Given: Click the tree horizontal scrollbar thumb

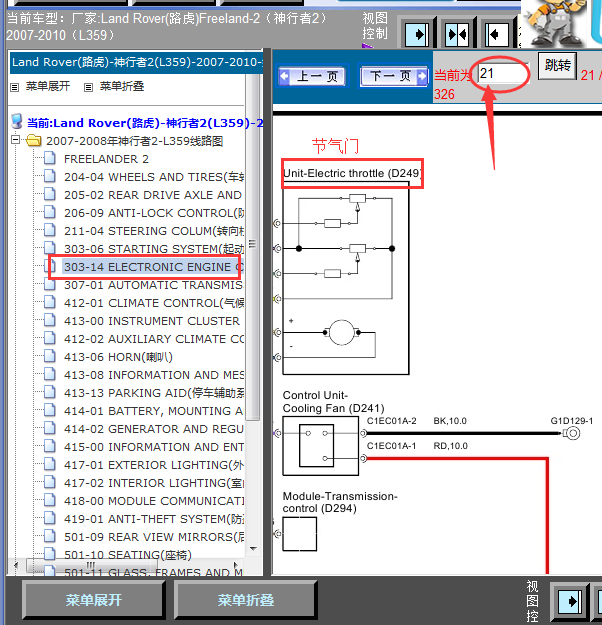Looking at the screenshot, I should pos(91,565).
